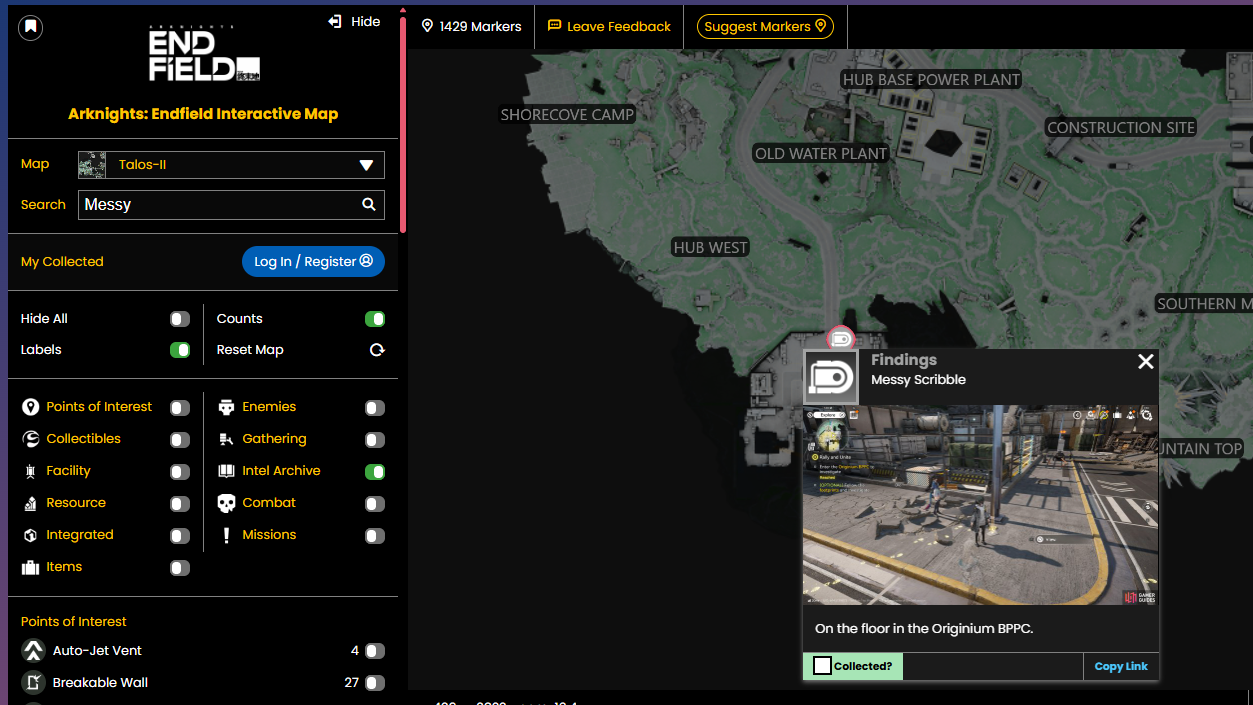The width and height of the screenshot is (1253, 705).
Task: Click the Points of Interest pin icon
Action: pyautogui.click(x=31, y=407)
